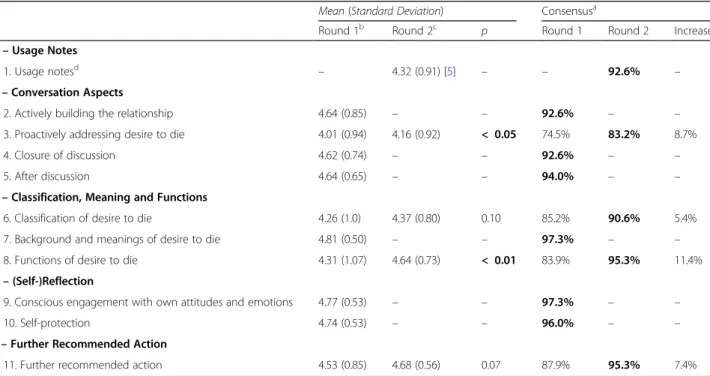Image resolution: width=710 pixels, height=376 pixels.
Task: Click the 'Conversation Aspects' section heading
Action: (67, 92)
